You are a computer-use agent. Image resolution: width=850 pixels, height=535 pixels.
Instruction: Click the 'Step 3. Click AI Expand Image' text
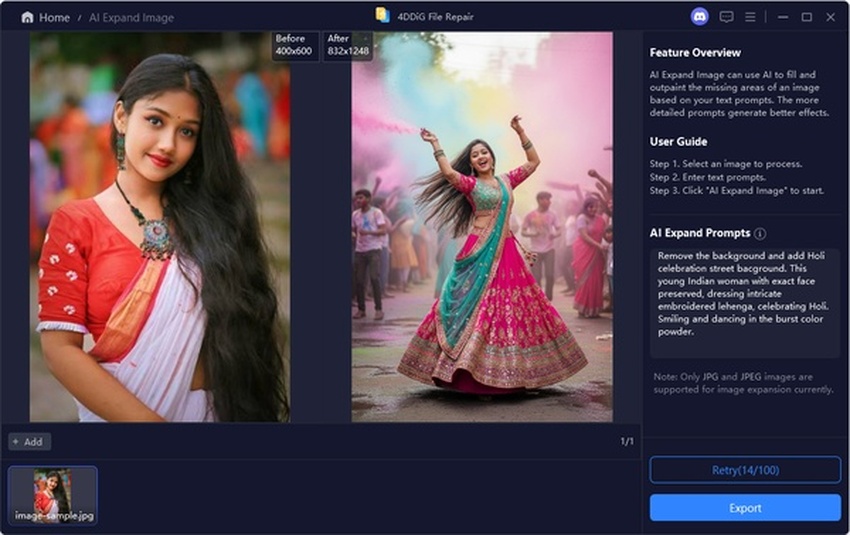[x=737, y=191]
